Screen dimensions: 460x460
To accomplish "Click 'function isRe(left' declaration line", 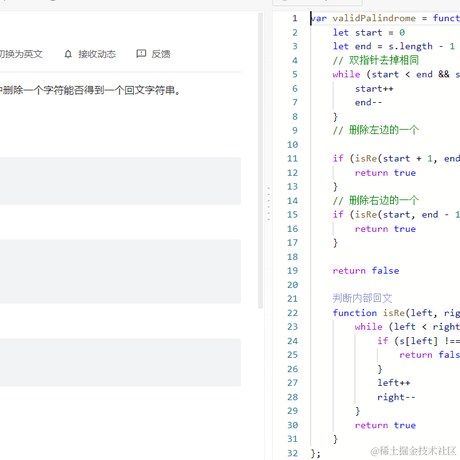I will pyautogui.click(x=396, y=313).
